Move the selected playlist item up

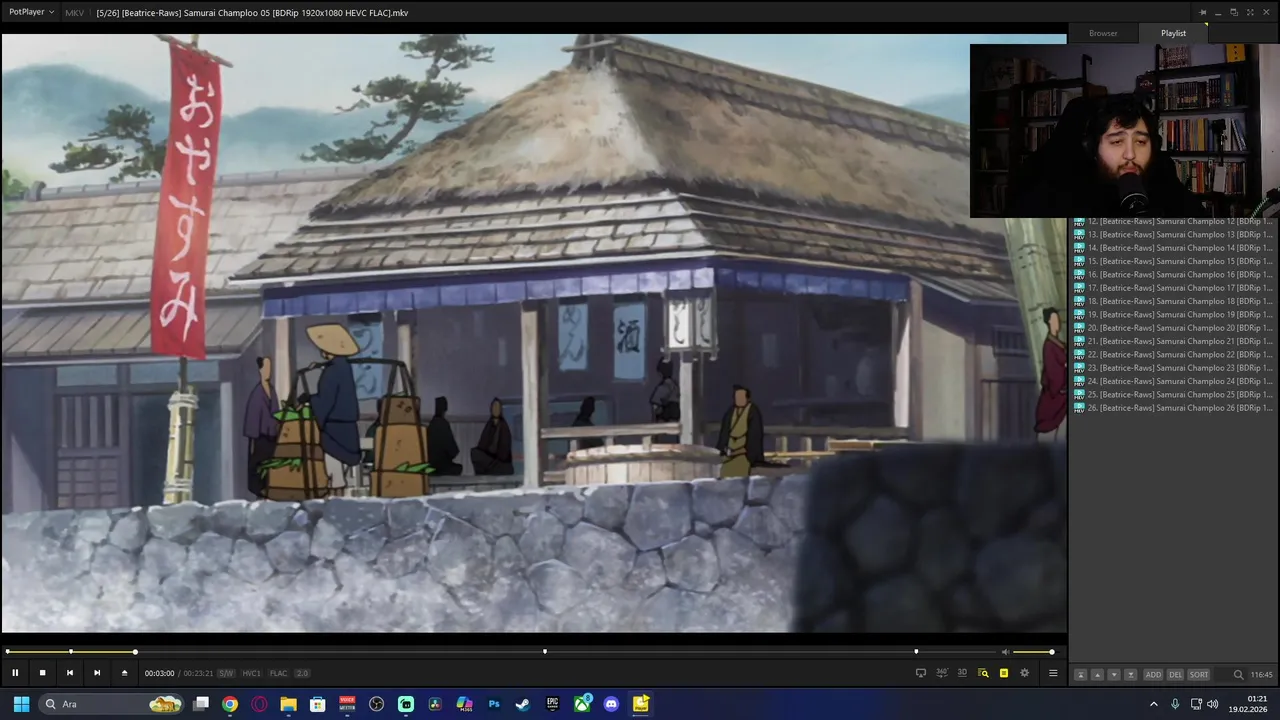[x=1097, y=675]
